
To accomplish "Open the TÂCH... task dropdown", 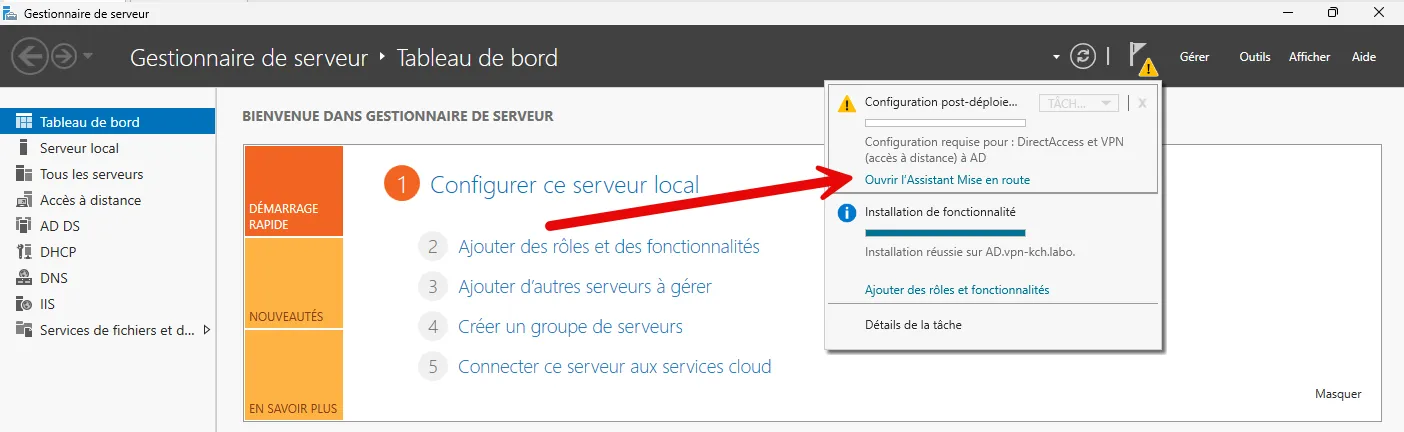I will pos(1079,103).
